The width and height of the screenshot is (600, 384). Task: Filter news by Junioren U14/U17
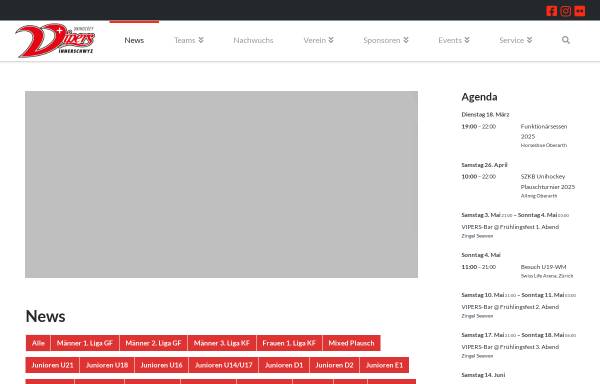223,365
